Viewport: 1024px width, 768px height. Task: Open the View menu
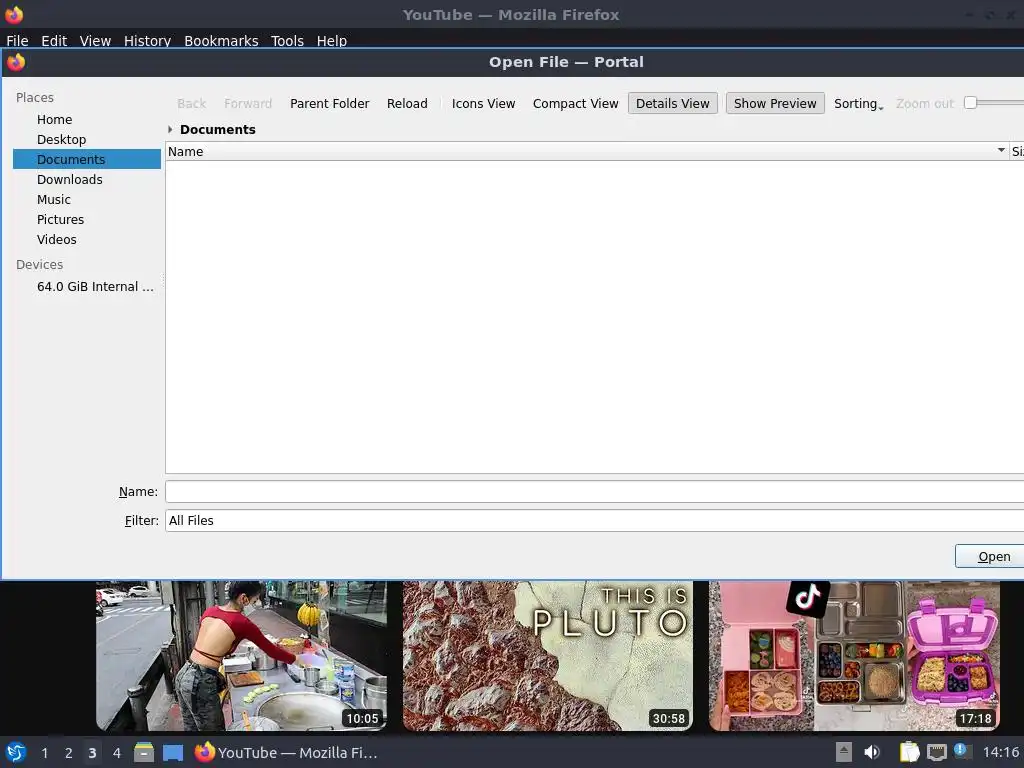(95, 40)
